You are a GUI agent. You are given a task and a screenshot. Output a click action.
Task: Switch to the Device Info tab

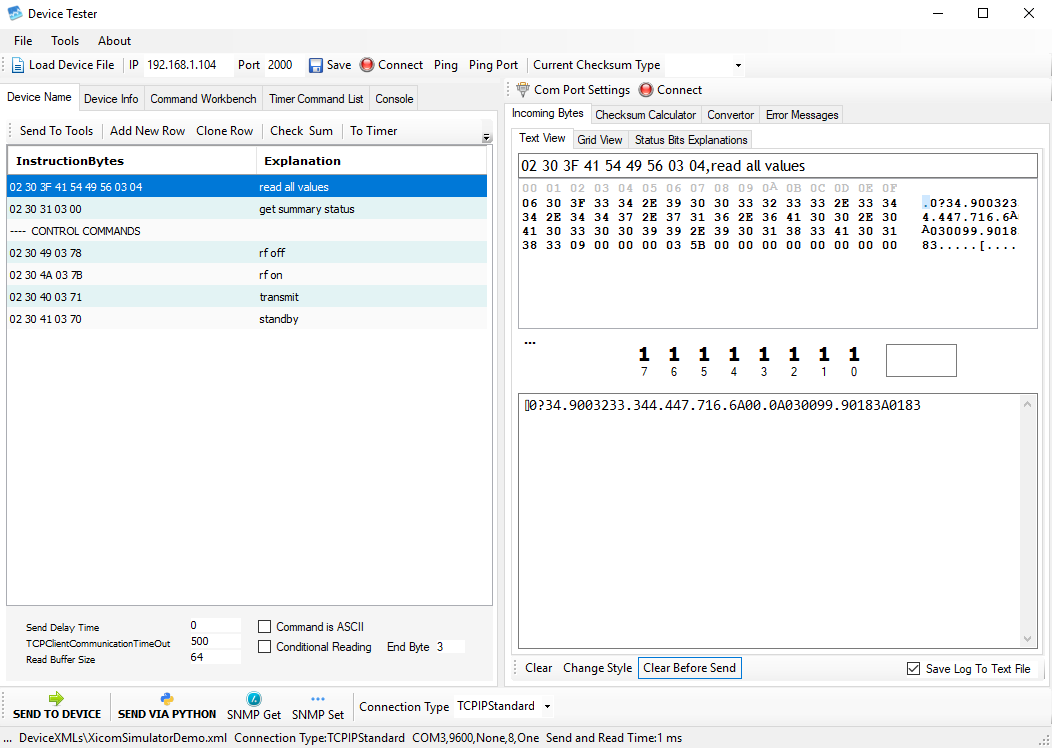click(x=111, y=99)
